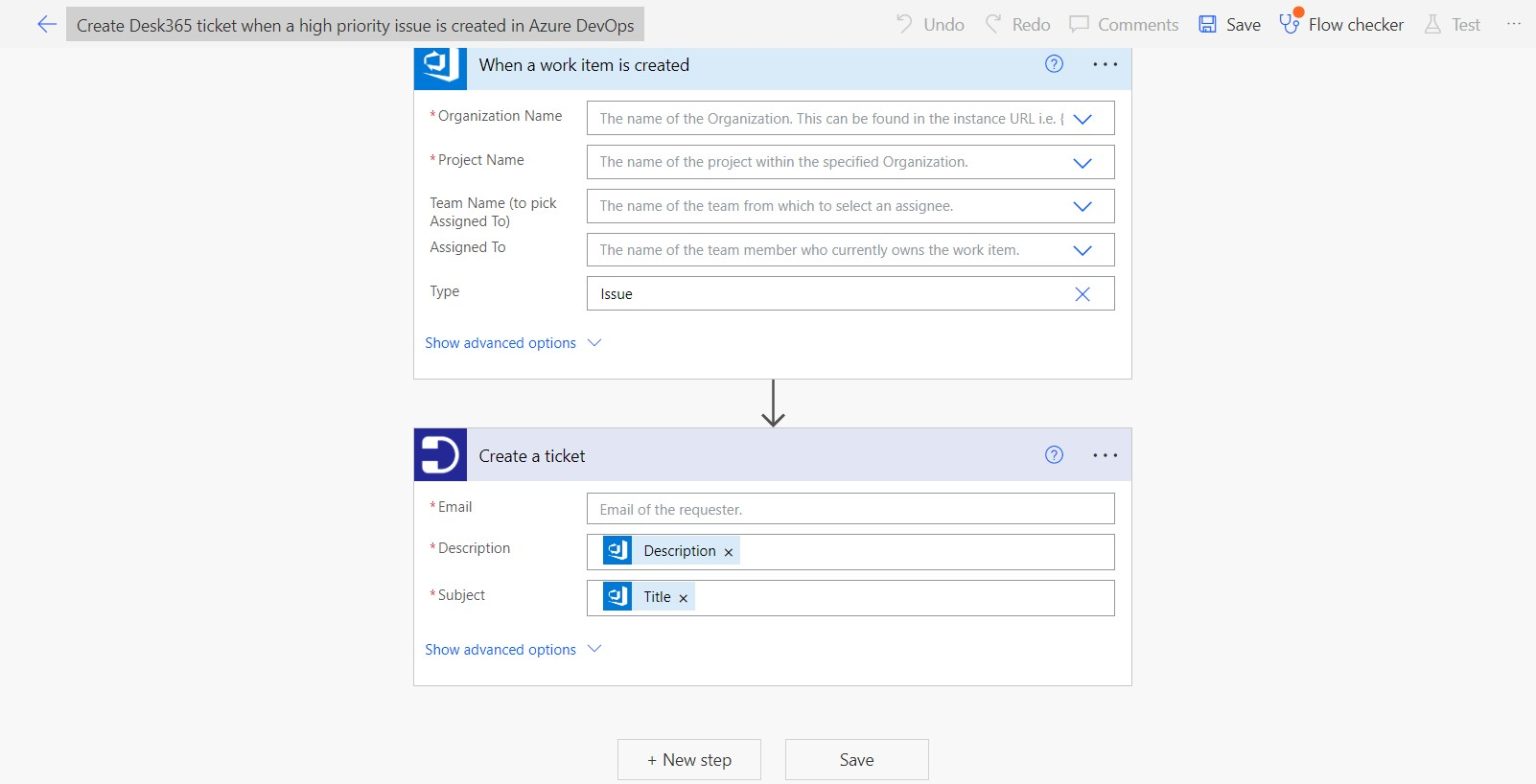Open the ellipsis menu on the Create a ticket card
This screenshot has width=1536, height=784.
click(x=1105, y=454)
